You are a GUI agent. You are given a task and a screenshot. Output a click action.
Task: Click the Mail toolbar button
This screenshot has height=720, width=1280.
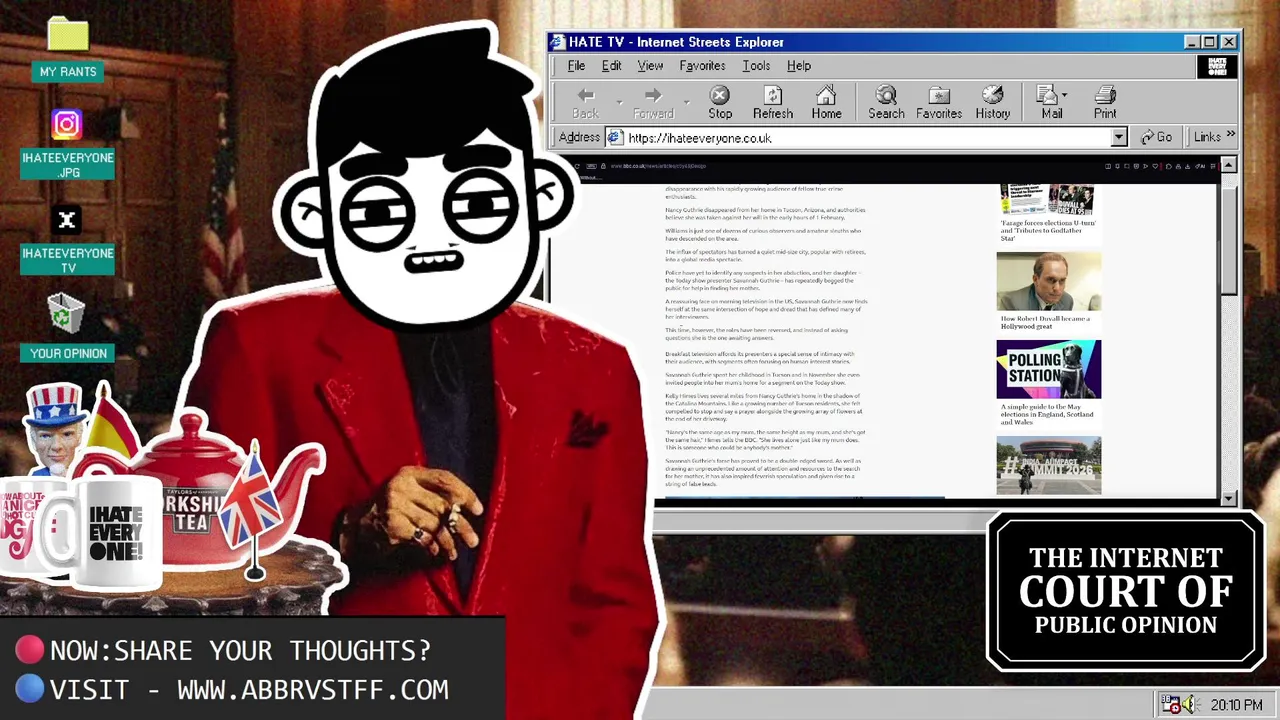(1050, 103)
